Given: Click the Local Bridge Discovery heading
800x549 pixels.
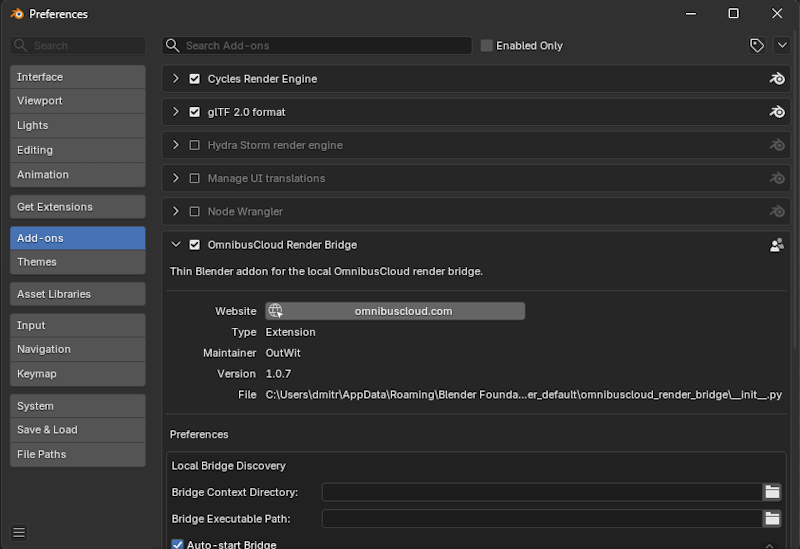Looking at the screenshot, I should click(229, 466).
